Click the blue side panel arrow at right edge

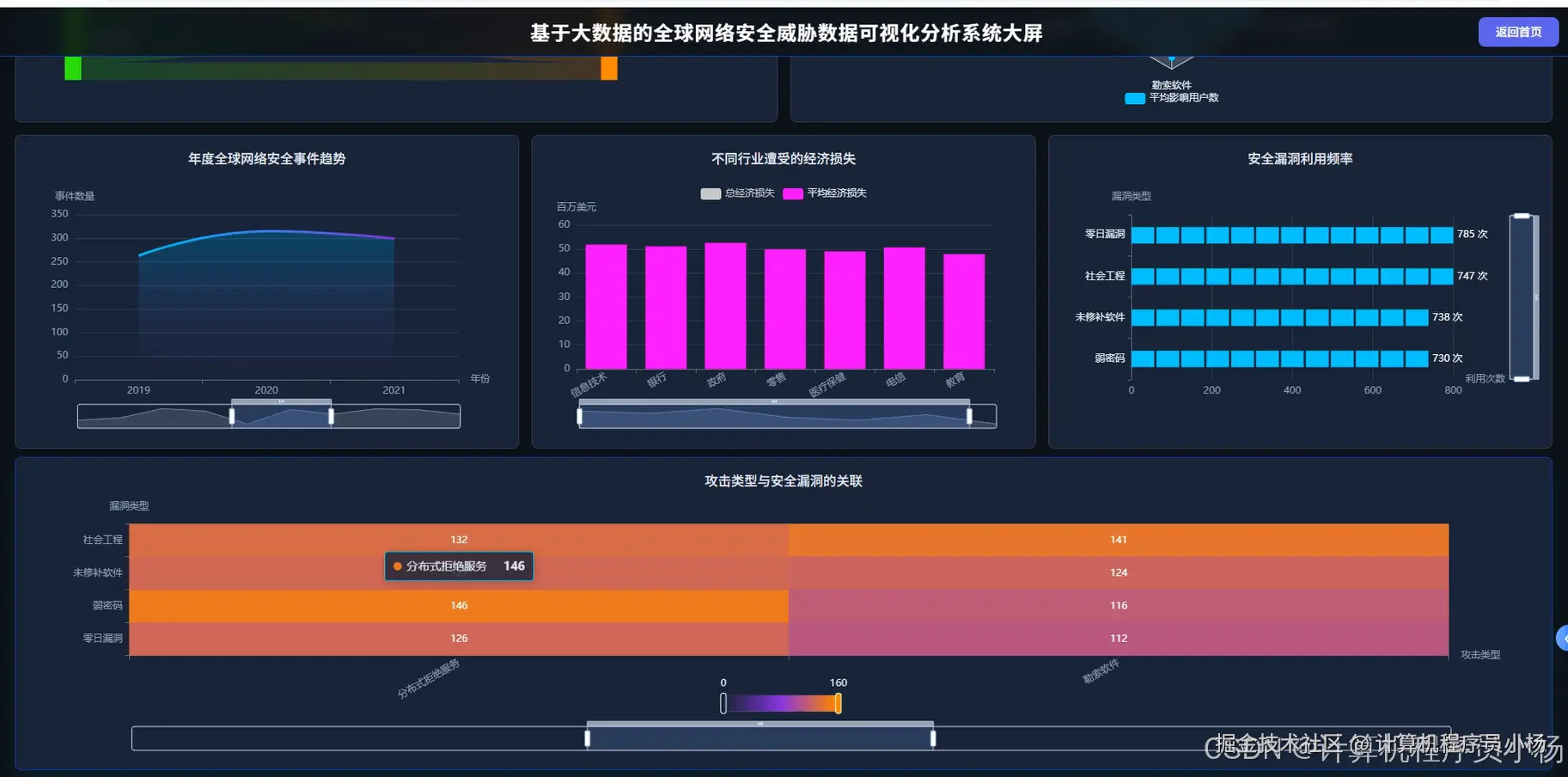tap(1563, 639)
